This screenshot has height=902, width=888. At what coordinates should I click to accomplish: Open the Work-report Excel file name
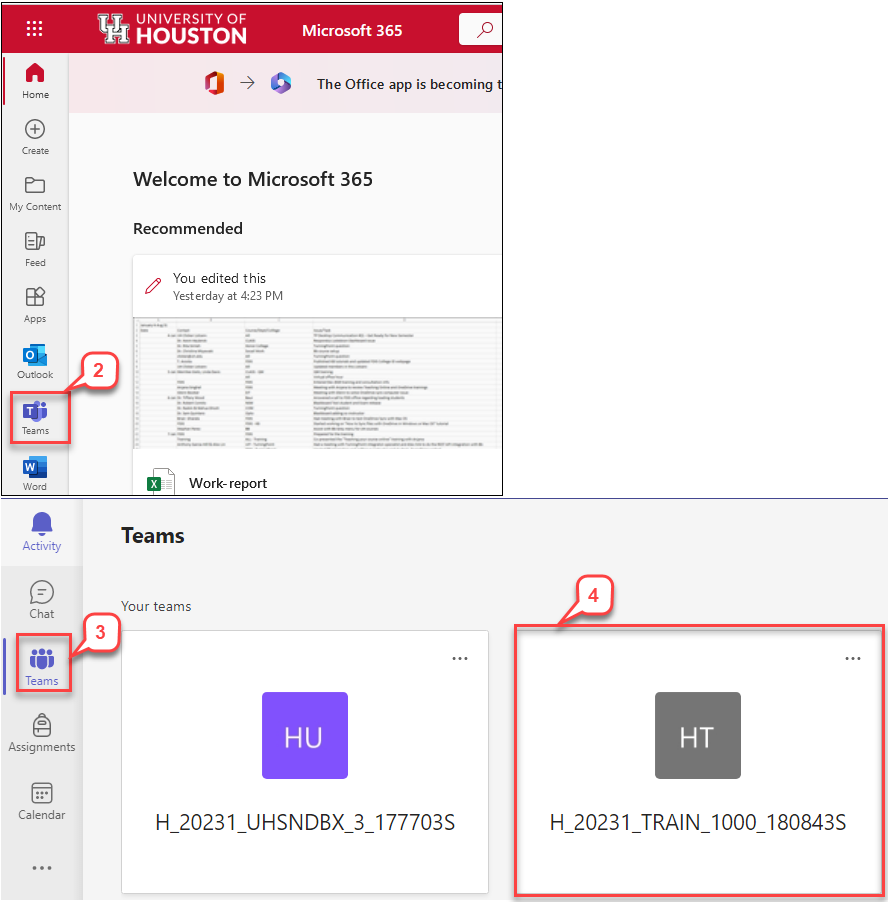[228, 483]
